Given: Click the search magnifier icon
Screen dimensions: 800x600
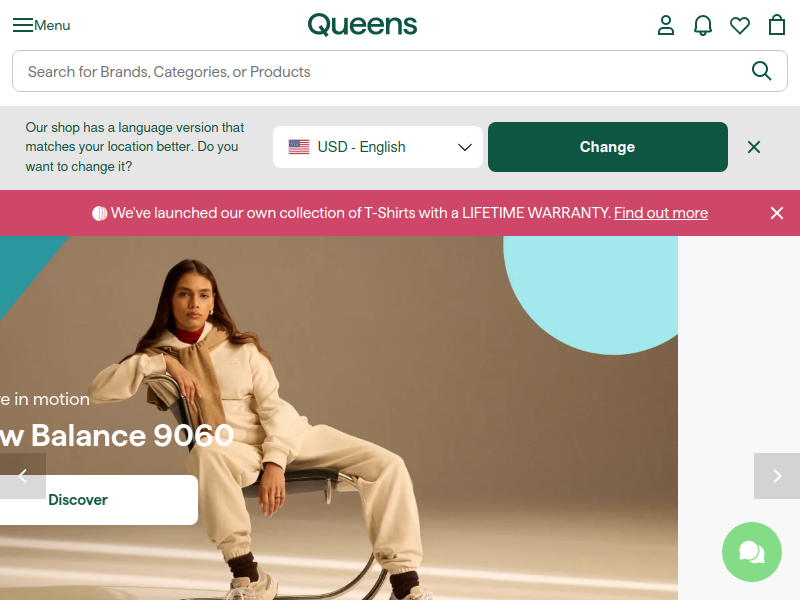Looking at the screenshot, I should (x=761, y=71).
